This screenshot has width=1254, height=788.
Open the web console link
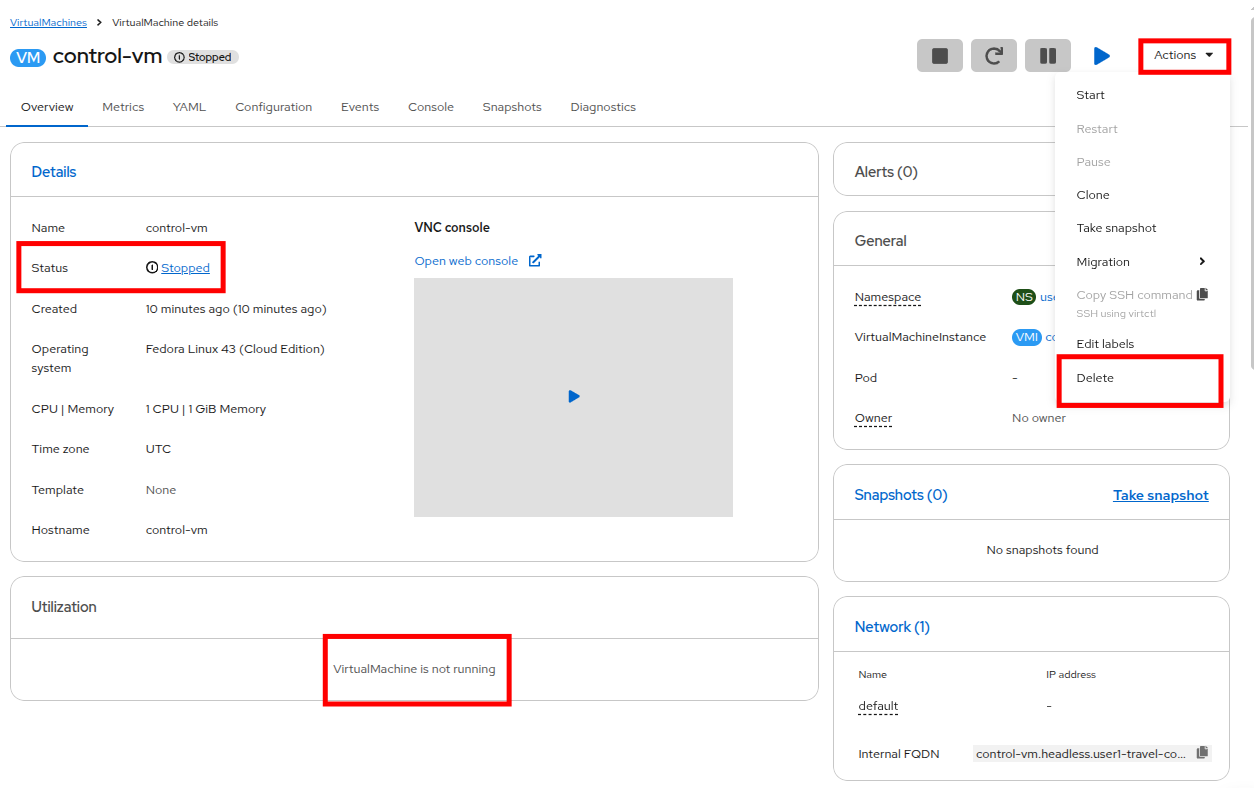(x=465, y=260)
